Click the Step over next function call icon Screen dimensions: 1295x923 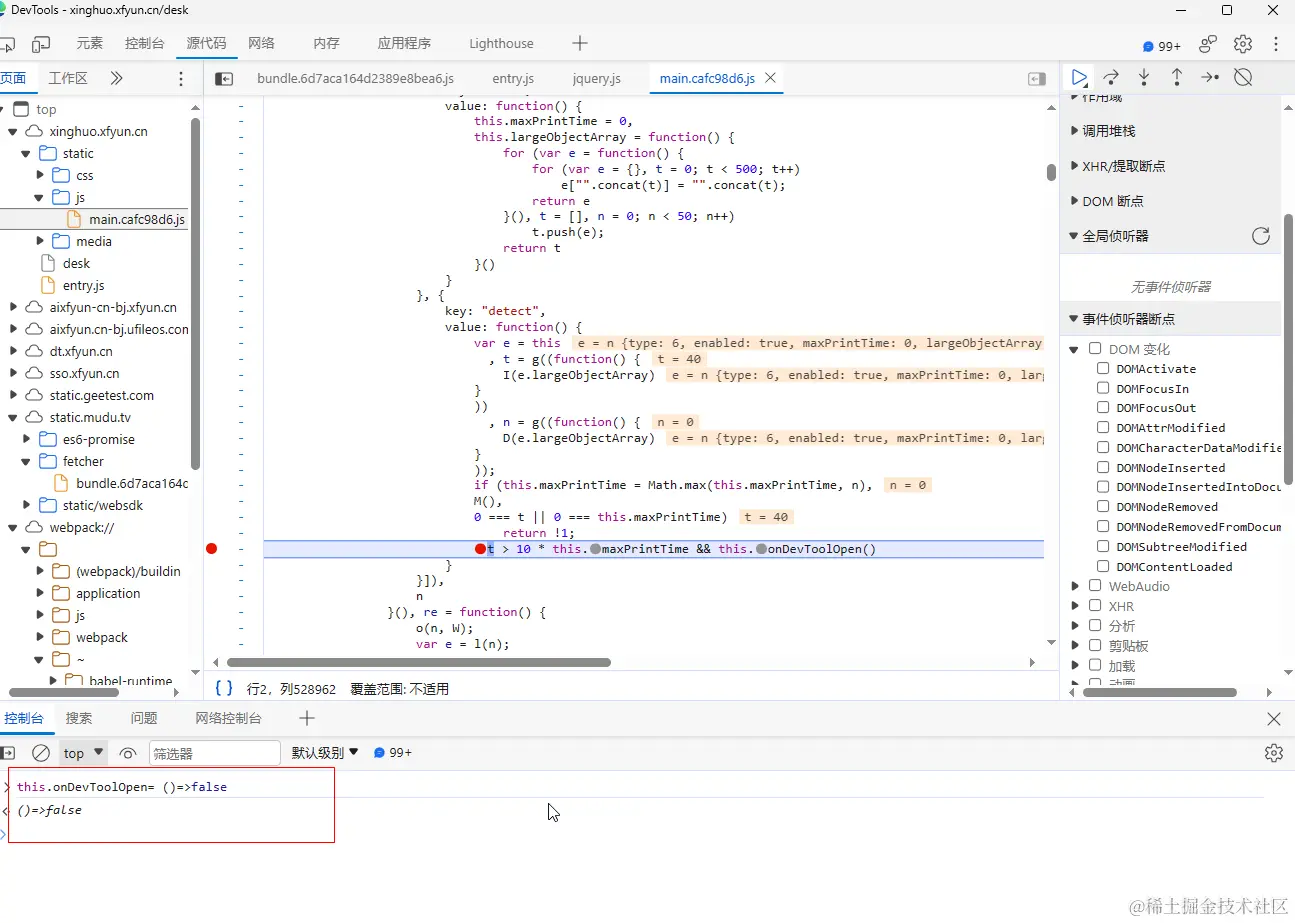[1111, 77]
